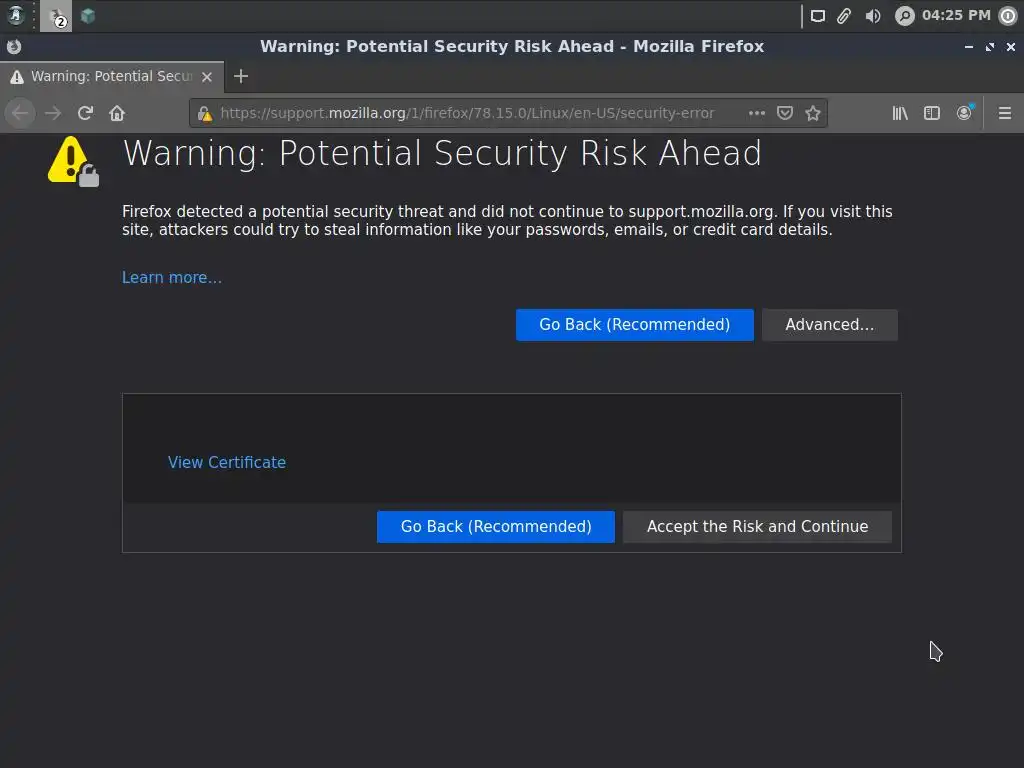Reload the current page
The image size is (1024, 768).
click(85, 113)
